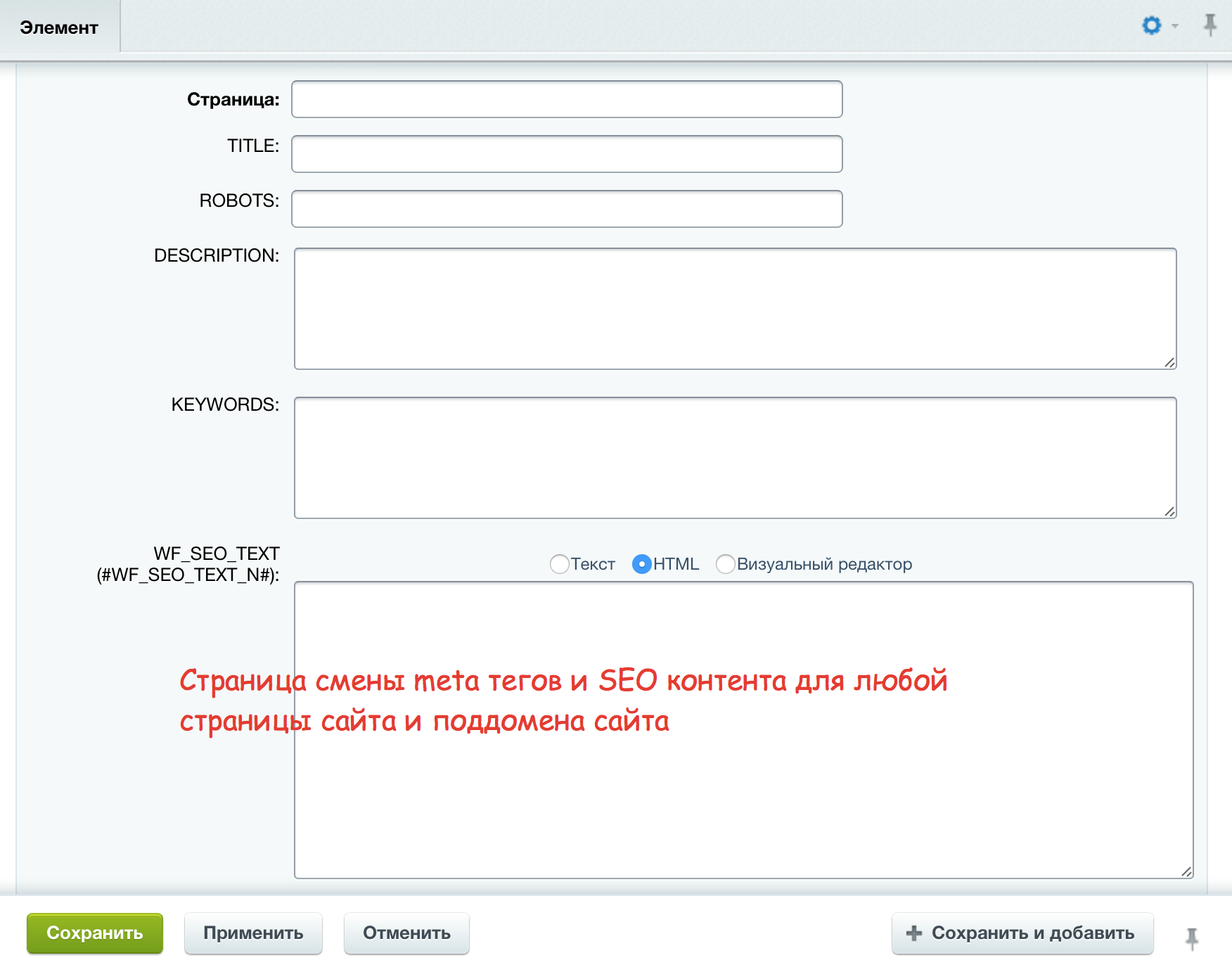Click the pin icon in the top tab bar
The height and width of the screenshot is (972, 1232).
tap(1209, 25)
